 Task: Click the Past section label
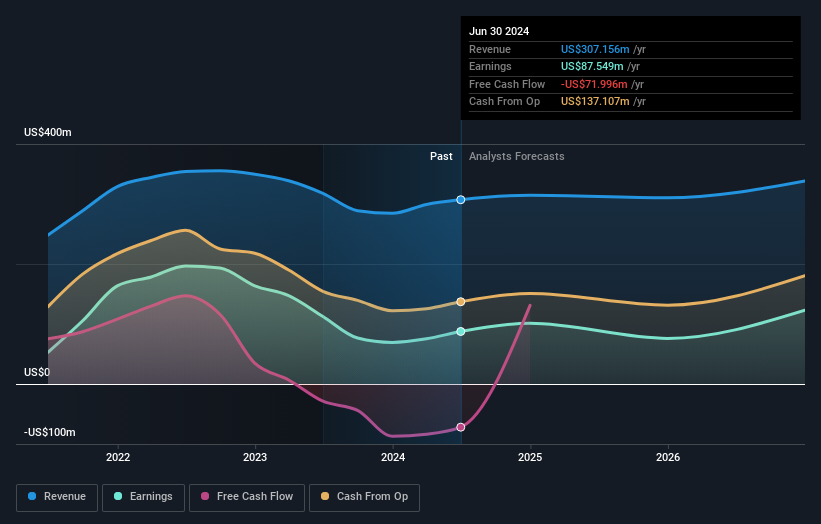441,156
